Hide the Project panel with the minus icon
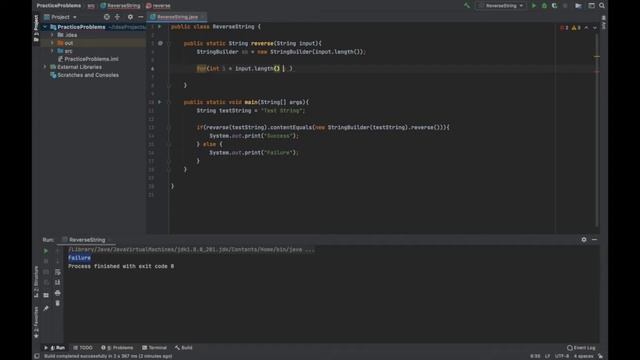640x360 pixels. pos(141,17)
